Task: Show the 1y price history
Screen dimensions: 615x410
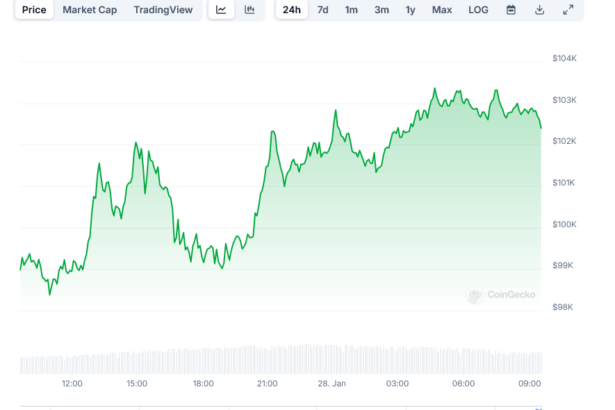Action: point(410,10)
